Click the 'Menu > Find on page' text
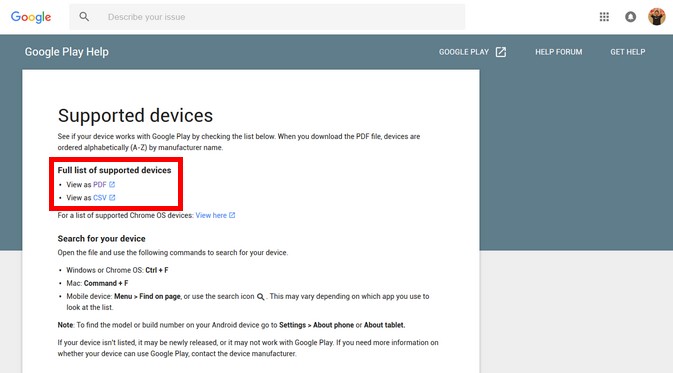The image size is (673, 373). 147,297
